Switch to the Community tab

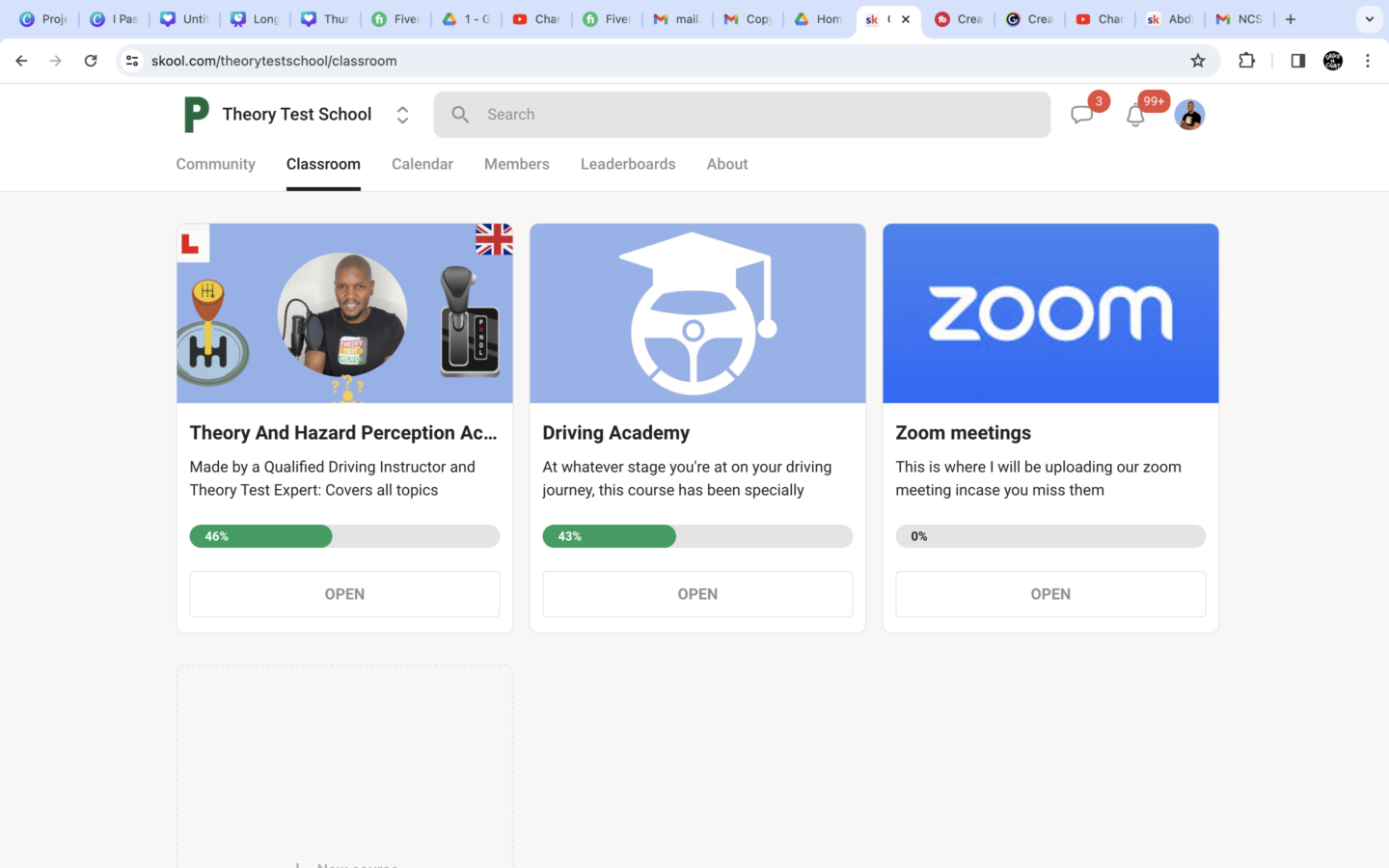coord(215,164)
